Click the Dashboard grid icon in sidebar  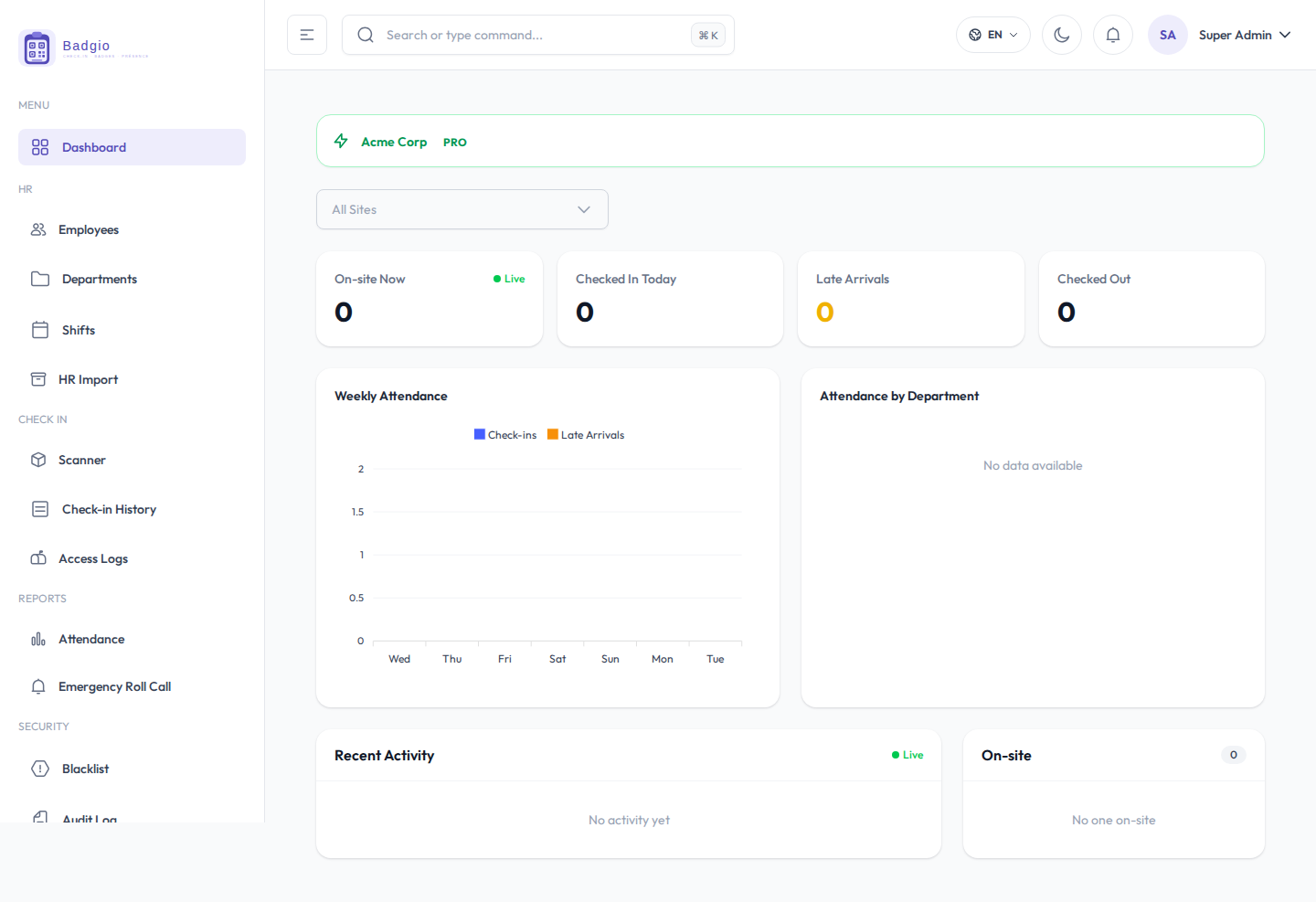(x=40, y=147)
